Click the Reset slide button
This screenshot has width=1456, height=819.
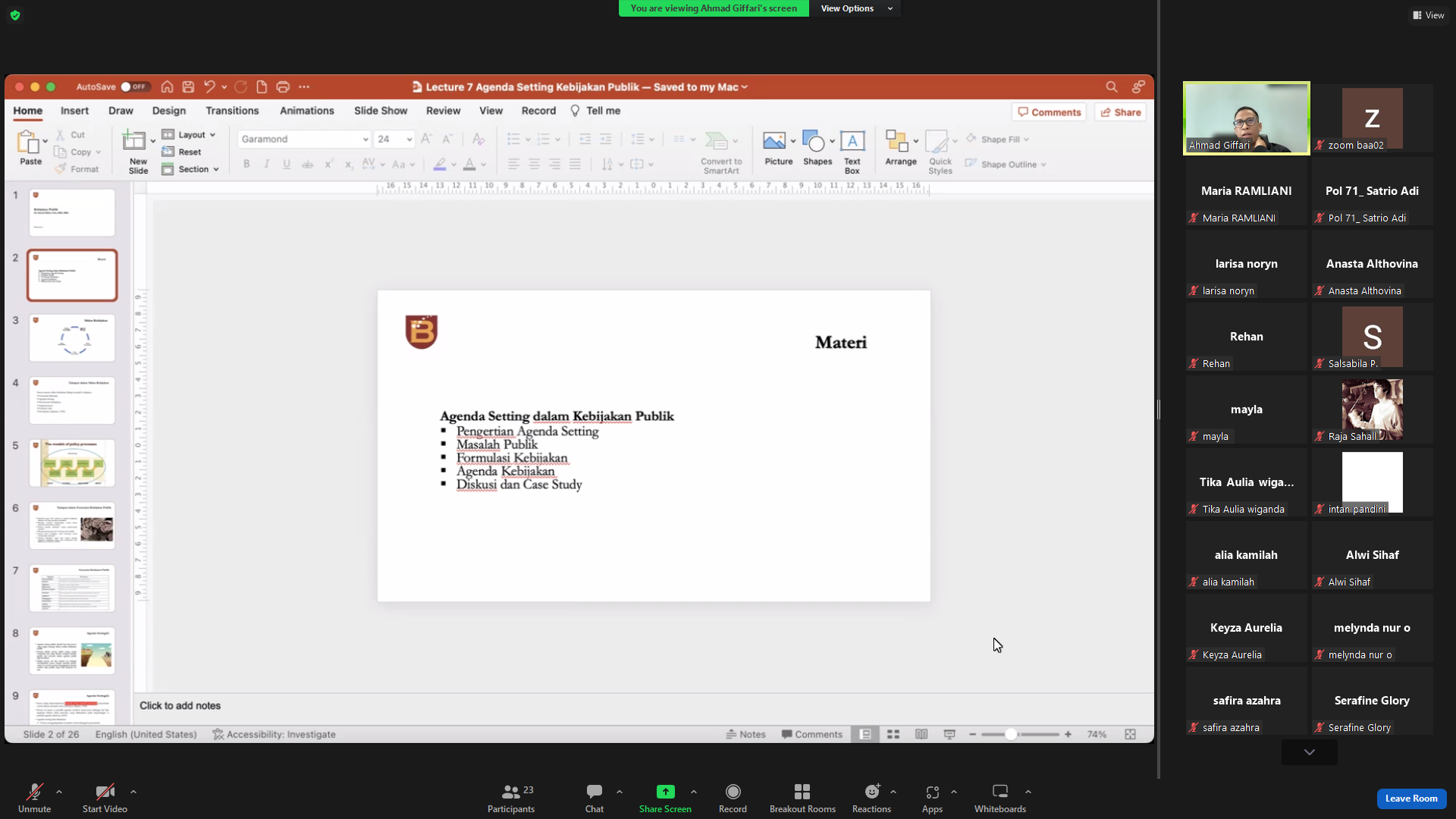[x=181, y=152]
